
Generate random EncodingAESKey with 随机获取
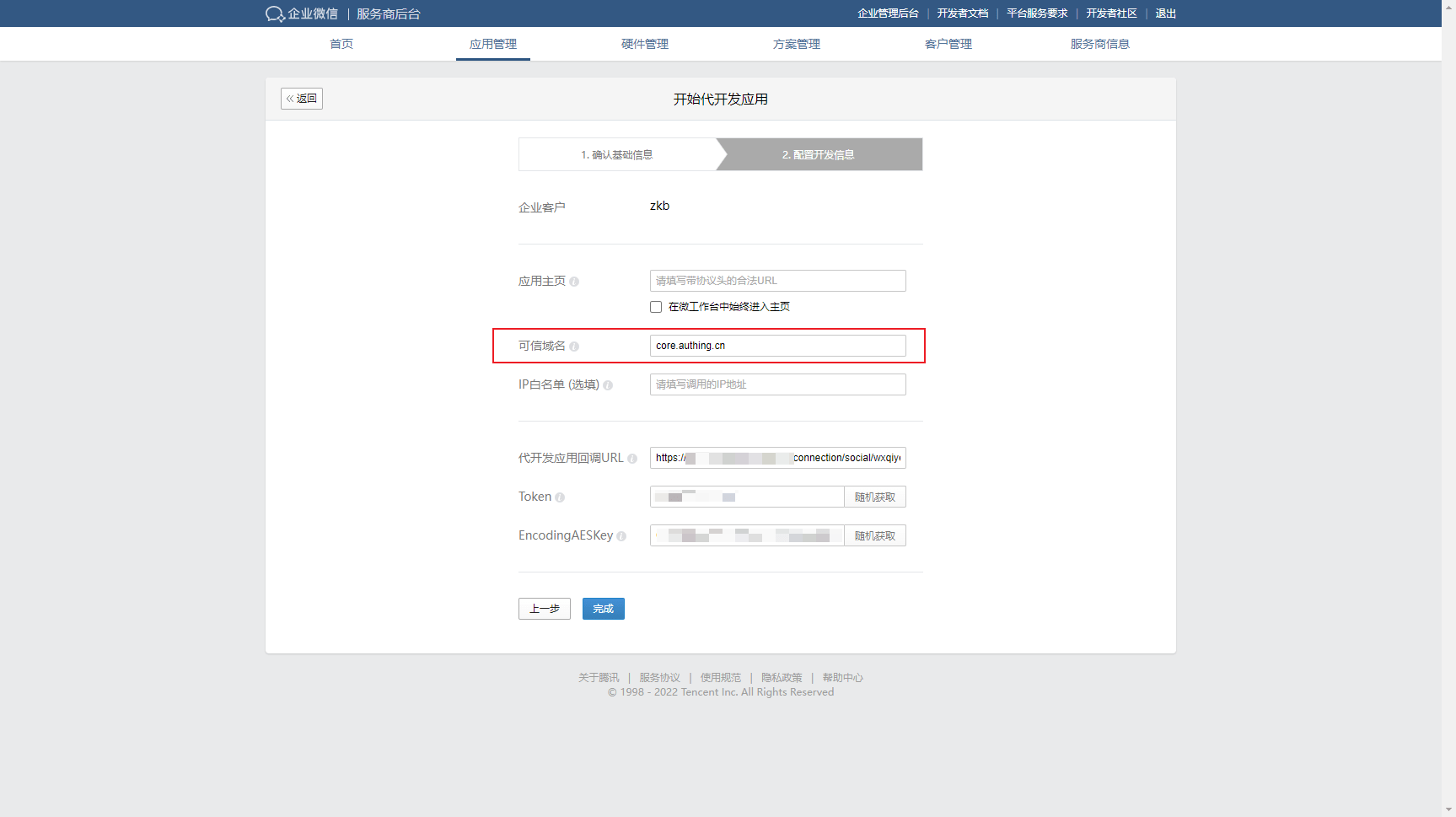pyautogui.click(x=874, y=536)
